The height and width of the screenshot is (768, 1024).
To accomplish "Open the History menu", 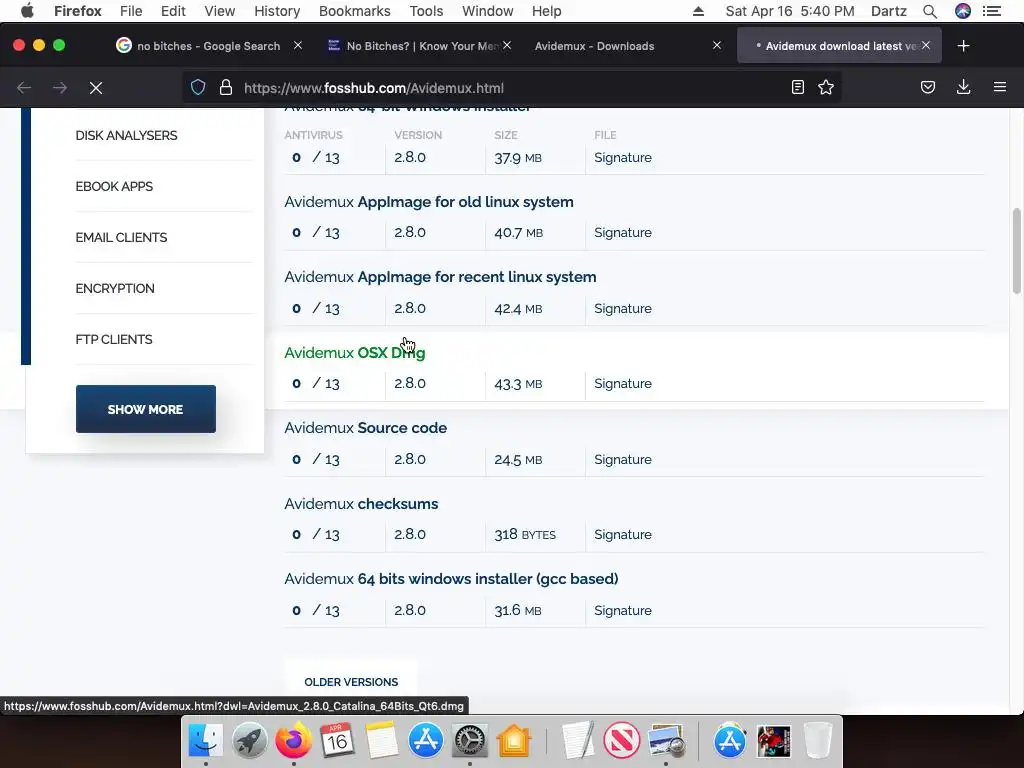I will click(277, 11).
